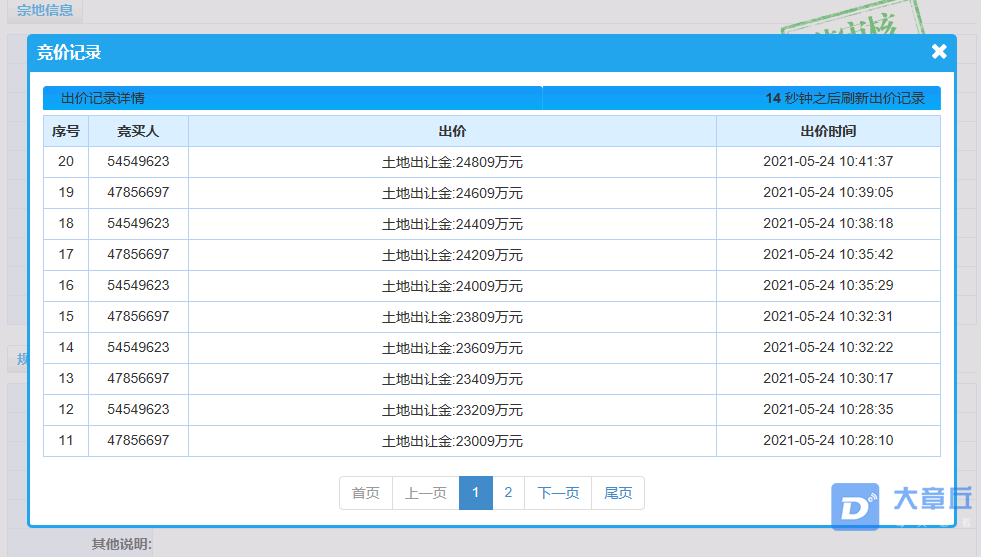Viewport: 981px width, 557px height.
Task: Click timestamp 2021-05-24 10:32:31
Action: [828, 316]
